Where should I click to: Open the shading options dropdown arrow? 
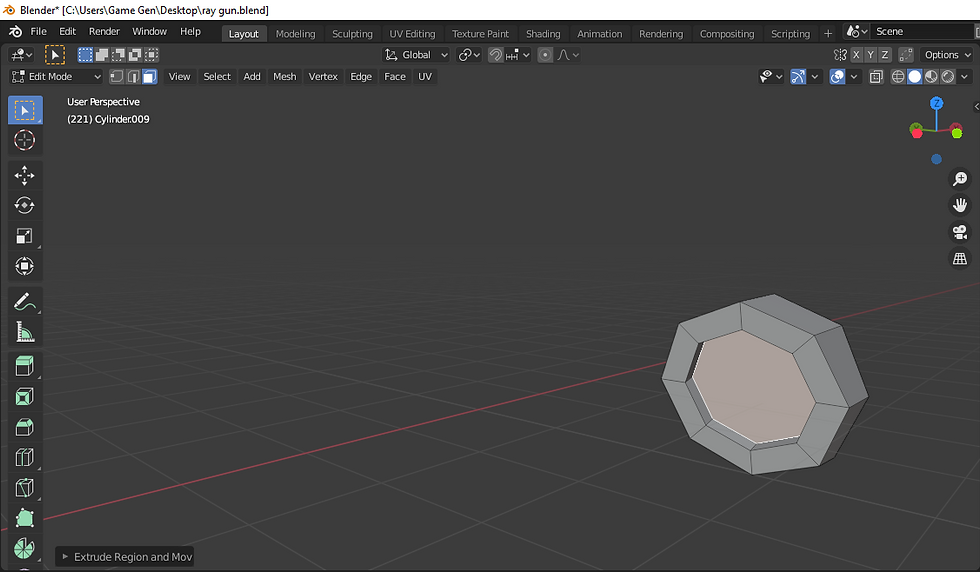[964, 76]
